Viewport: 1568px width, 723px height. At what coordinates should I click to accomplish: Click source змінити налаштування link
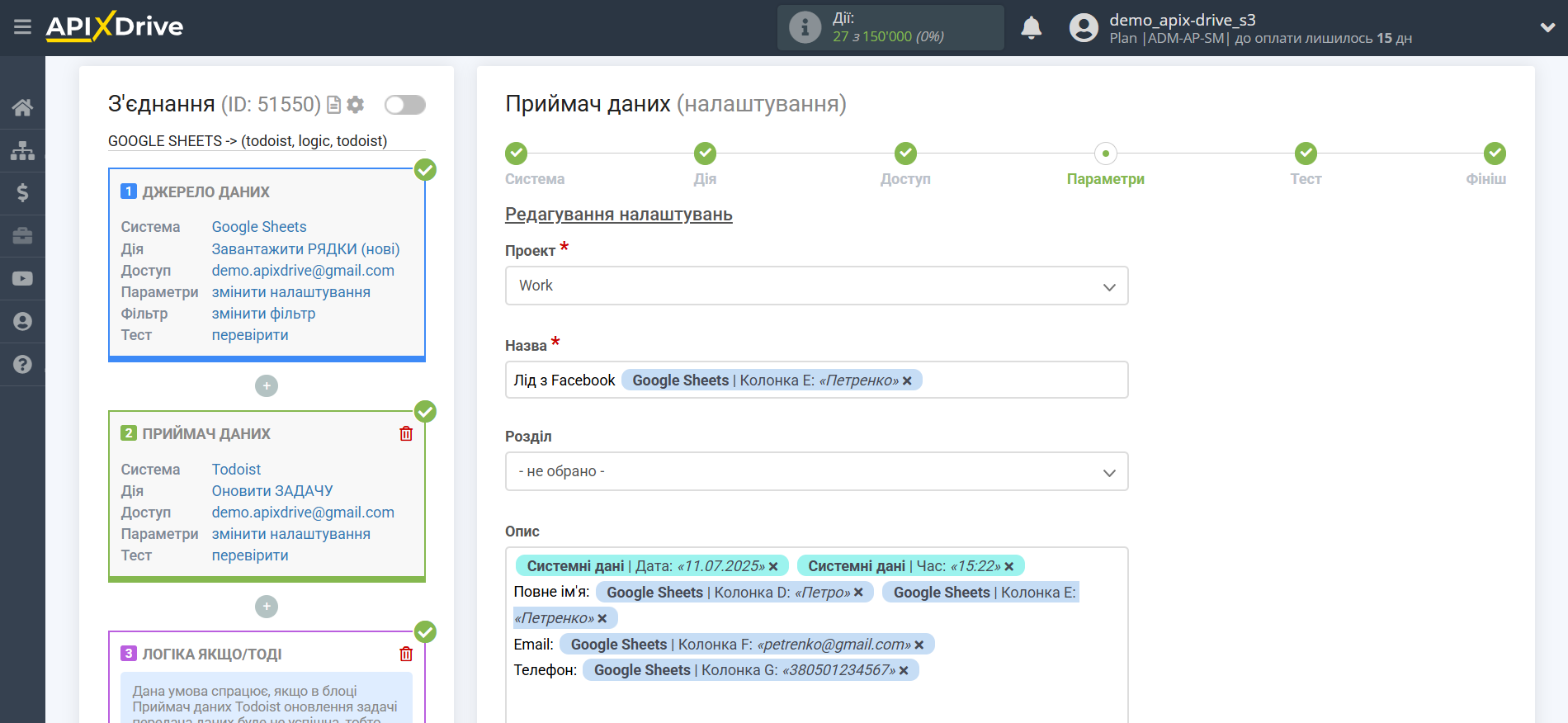point(291,292)
